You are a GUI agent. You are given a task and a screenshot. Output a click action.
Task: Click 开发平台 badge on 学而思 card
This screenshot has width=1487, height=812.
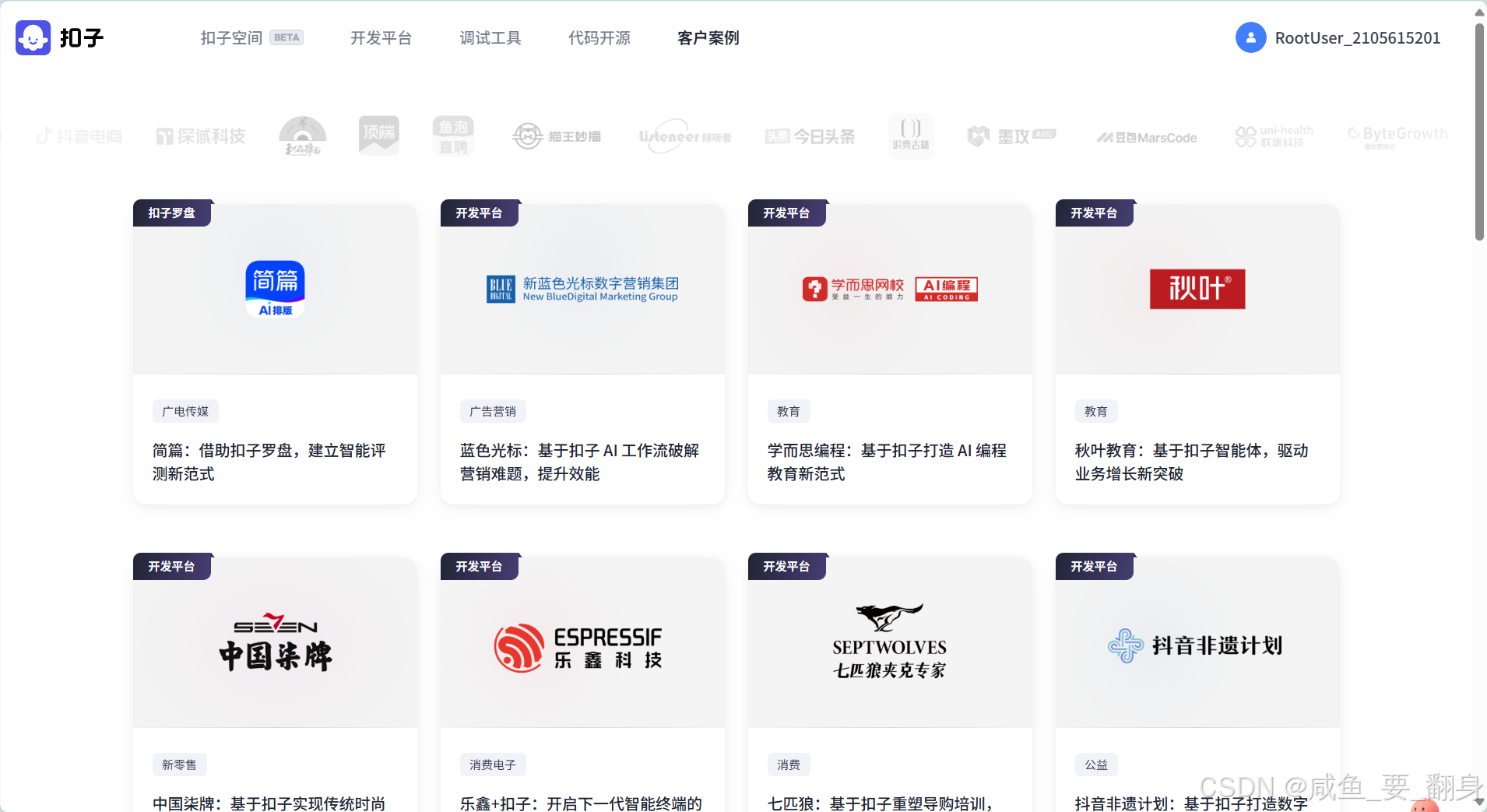(786, 213)
